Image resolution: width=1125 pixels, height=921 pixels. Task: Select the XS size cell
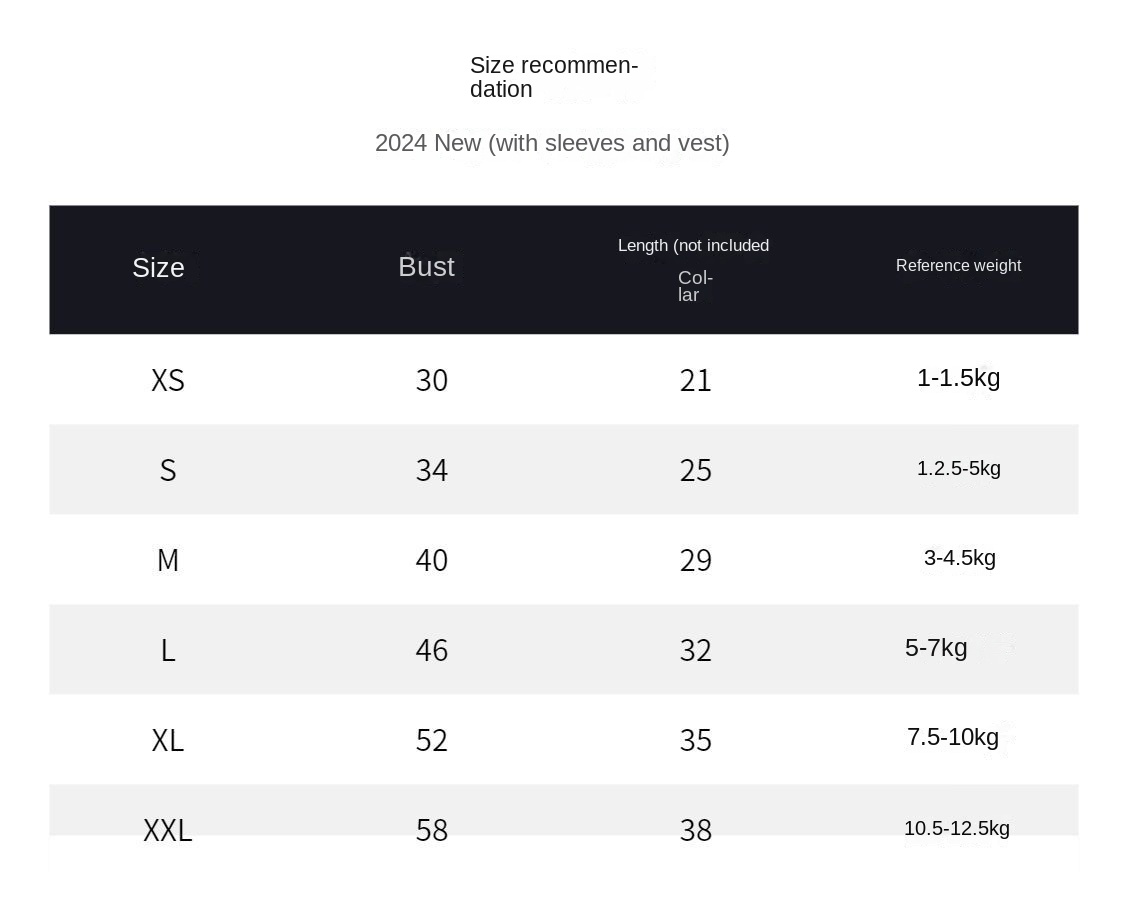168,381
